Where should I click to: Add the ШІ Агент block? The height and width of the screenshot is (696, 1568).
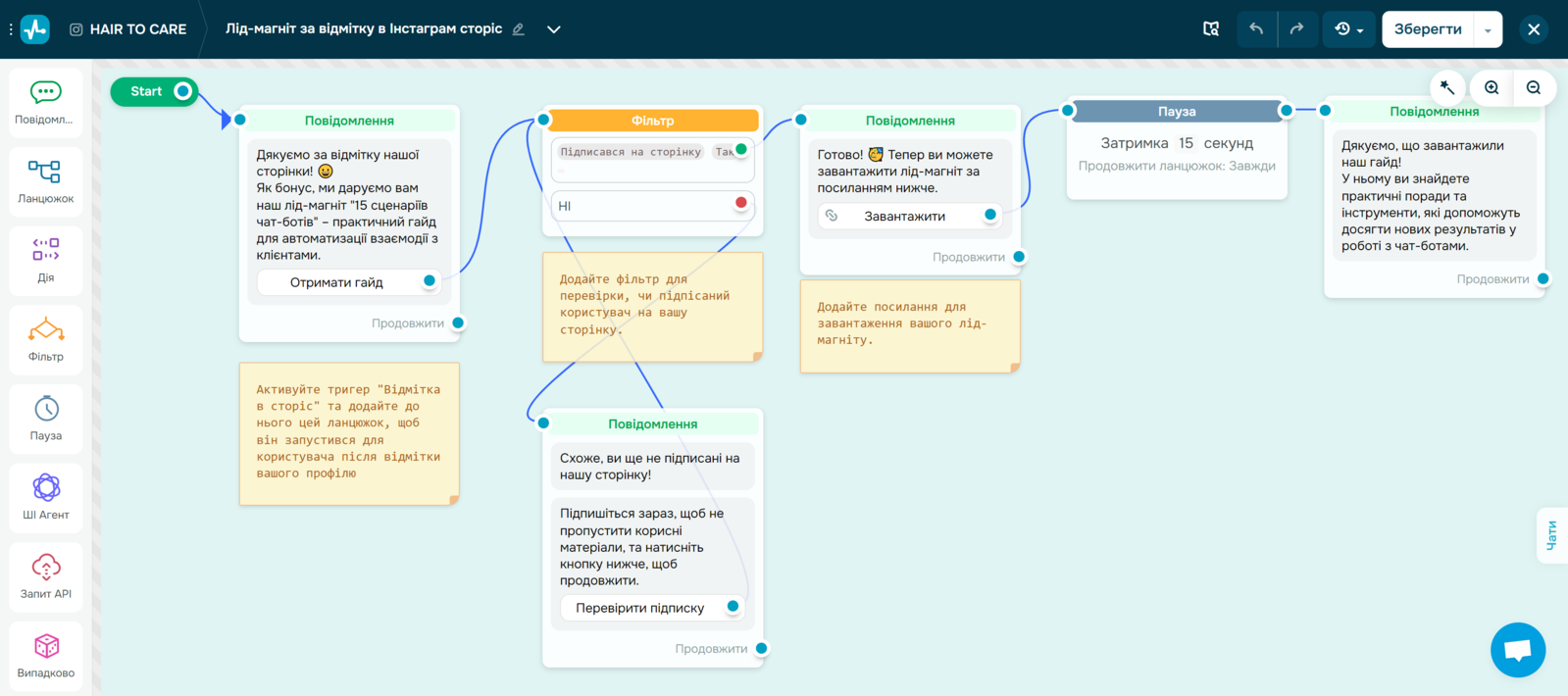(x=45, y=497)
